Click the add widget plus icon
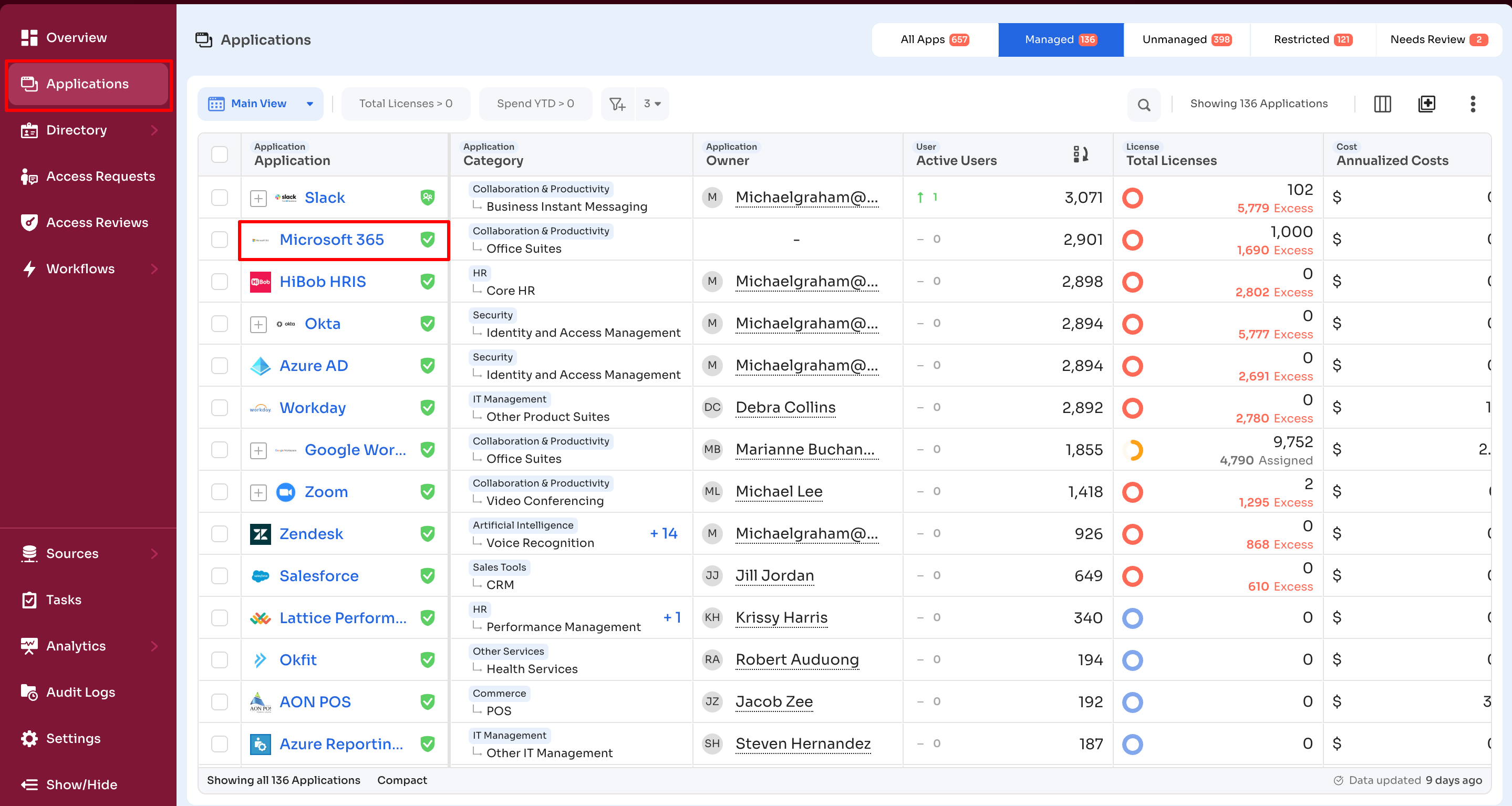 point(1426,104)
